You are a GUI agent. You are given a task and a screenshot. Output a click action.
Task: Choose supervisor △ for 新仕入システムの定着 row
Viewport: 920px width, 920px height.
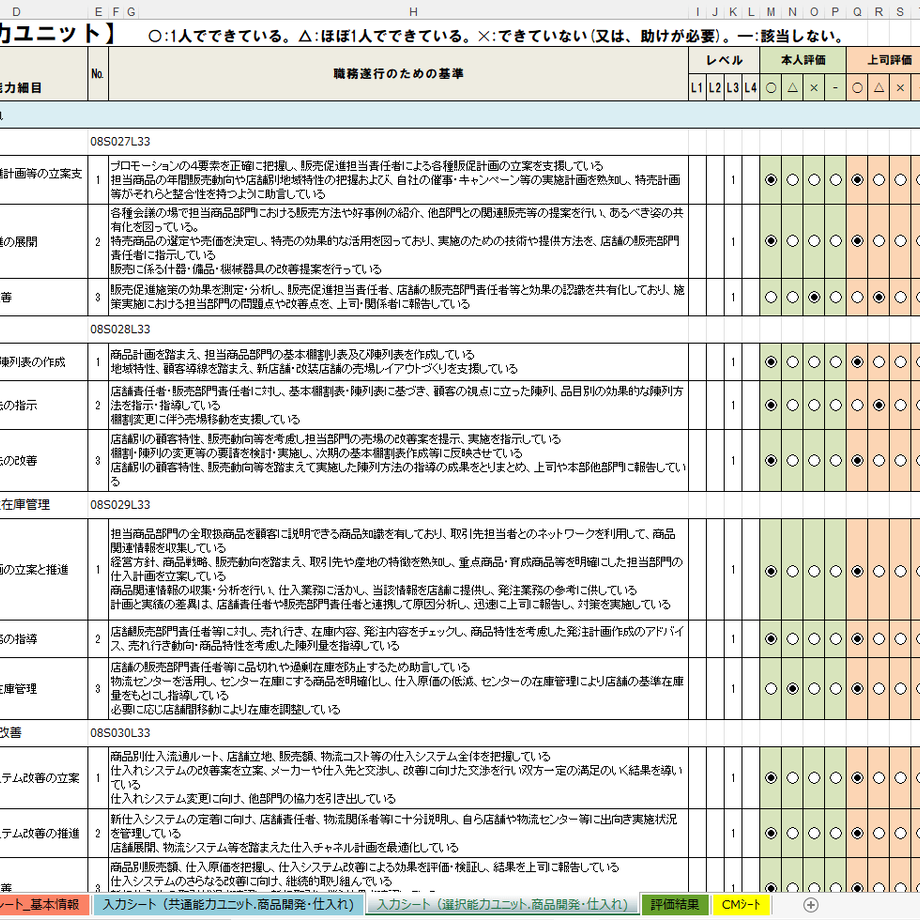[878, 833]
